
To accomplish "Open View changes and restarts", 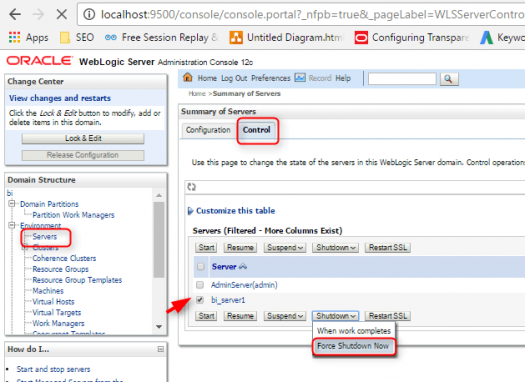I will (60, 98).
